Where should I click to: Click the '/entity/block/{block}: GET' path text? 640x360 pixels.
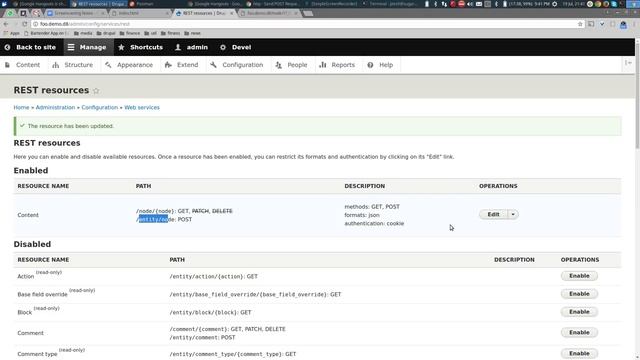click(x=210, y=313)
